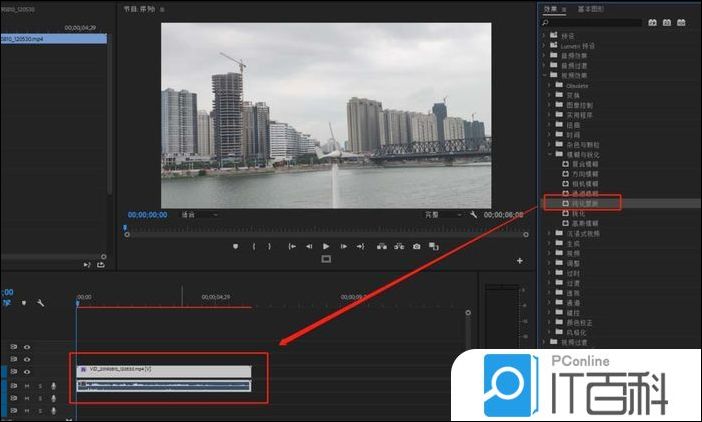Toggle V3 track output eye icon
Image resolution: width=702 pixels, height=422 pixels.
point(27,347)
